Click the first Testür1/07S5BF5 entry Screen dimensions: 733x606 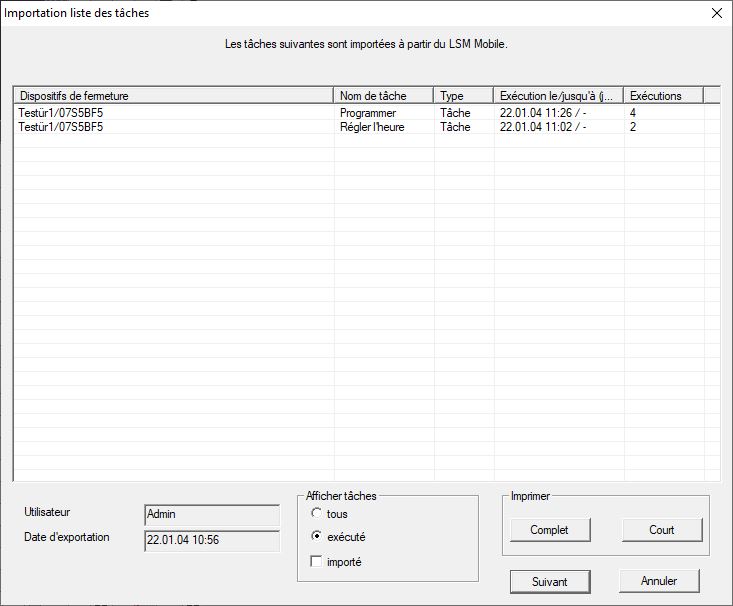pyautogui.click(x=60, y=113)
